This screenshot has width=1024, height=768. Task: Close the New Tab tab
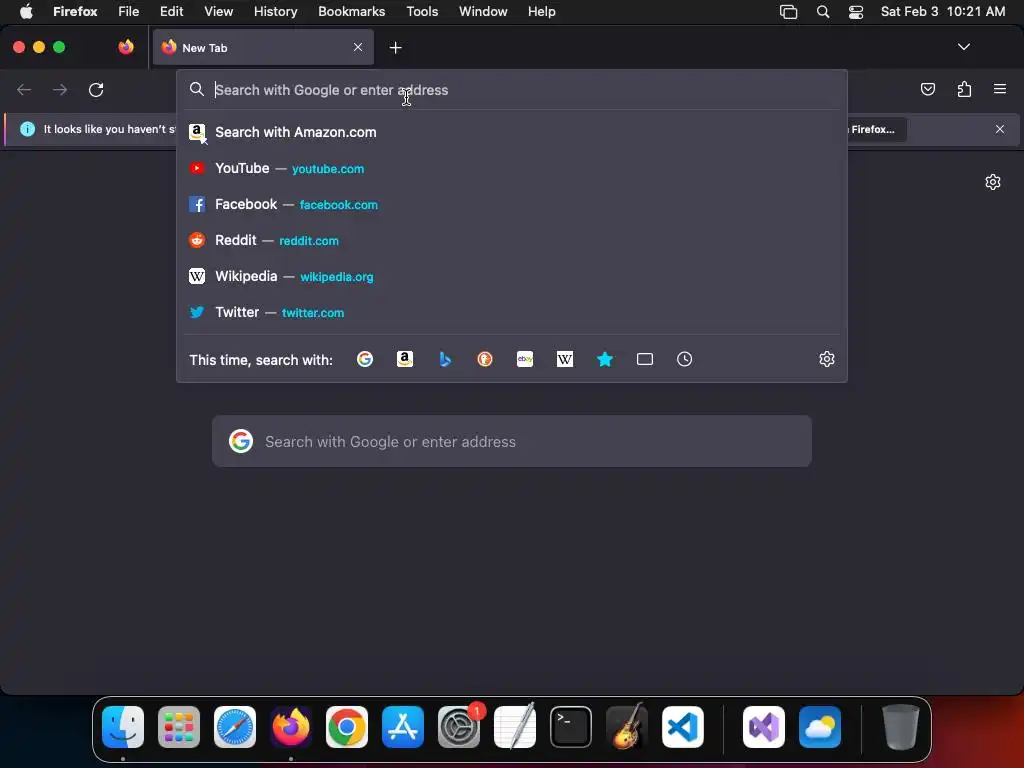tap(358, 47)
